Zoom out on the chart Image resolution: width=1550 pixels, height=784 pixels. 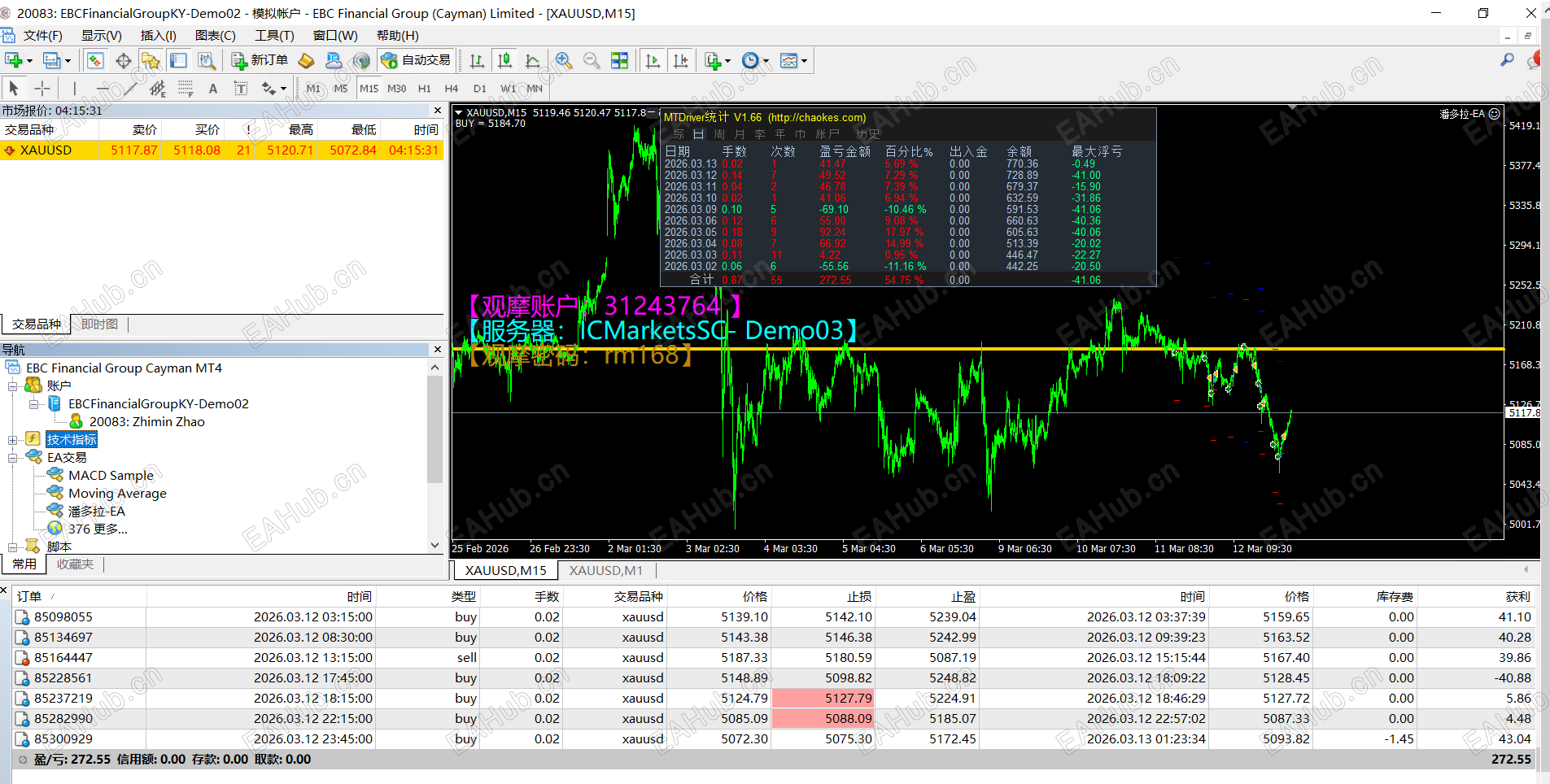(592, 60)
